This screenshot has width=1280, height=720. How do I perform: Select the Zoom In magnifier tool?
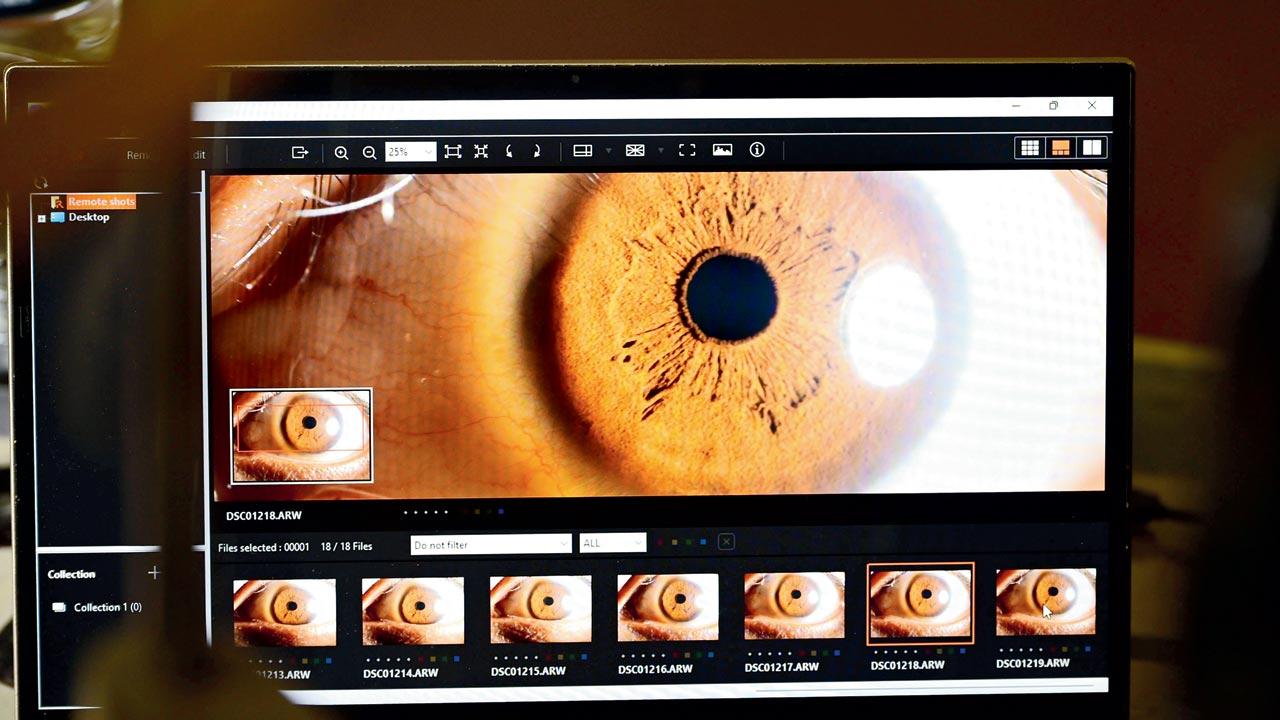341,151
